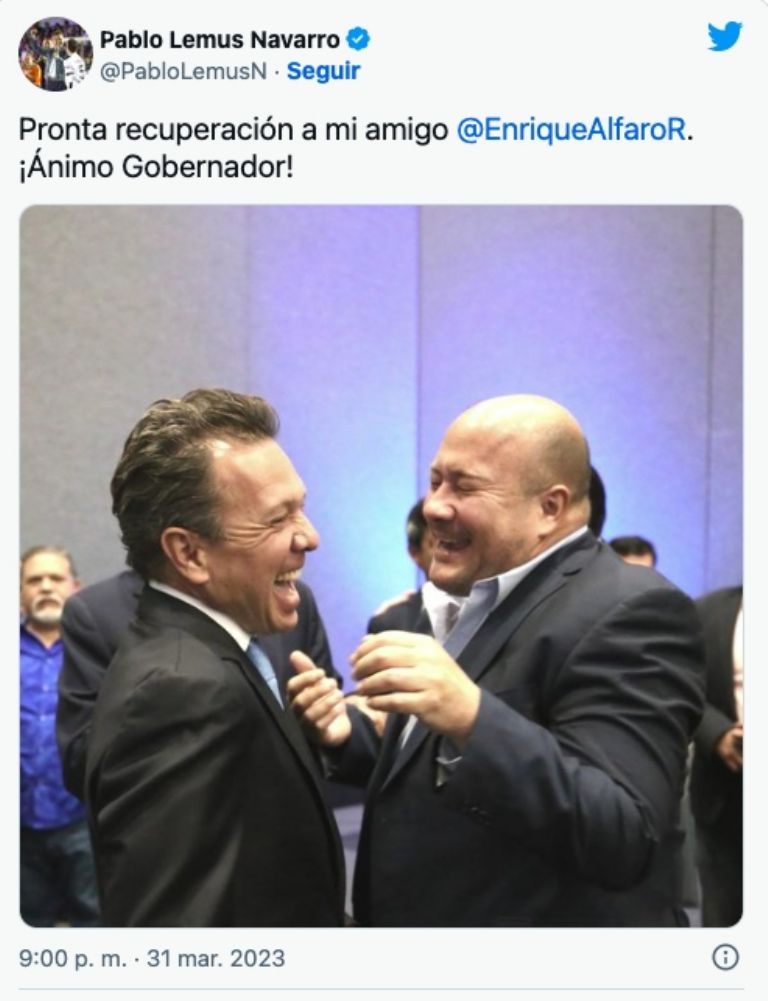Click the Twitter bird logo
This screenshot has width=768, height=1001.
pos(725,36)
